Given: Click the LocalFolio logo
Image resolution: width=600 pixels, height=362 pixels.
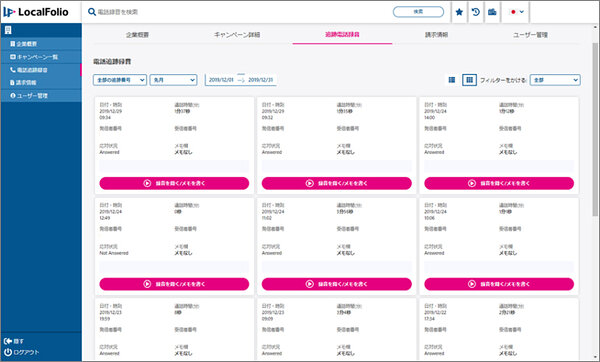Looking at the screenshot, I should pos(36,12).
